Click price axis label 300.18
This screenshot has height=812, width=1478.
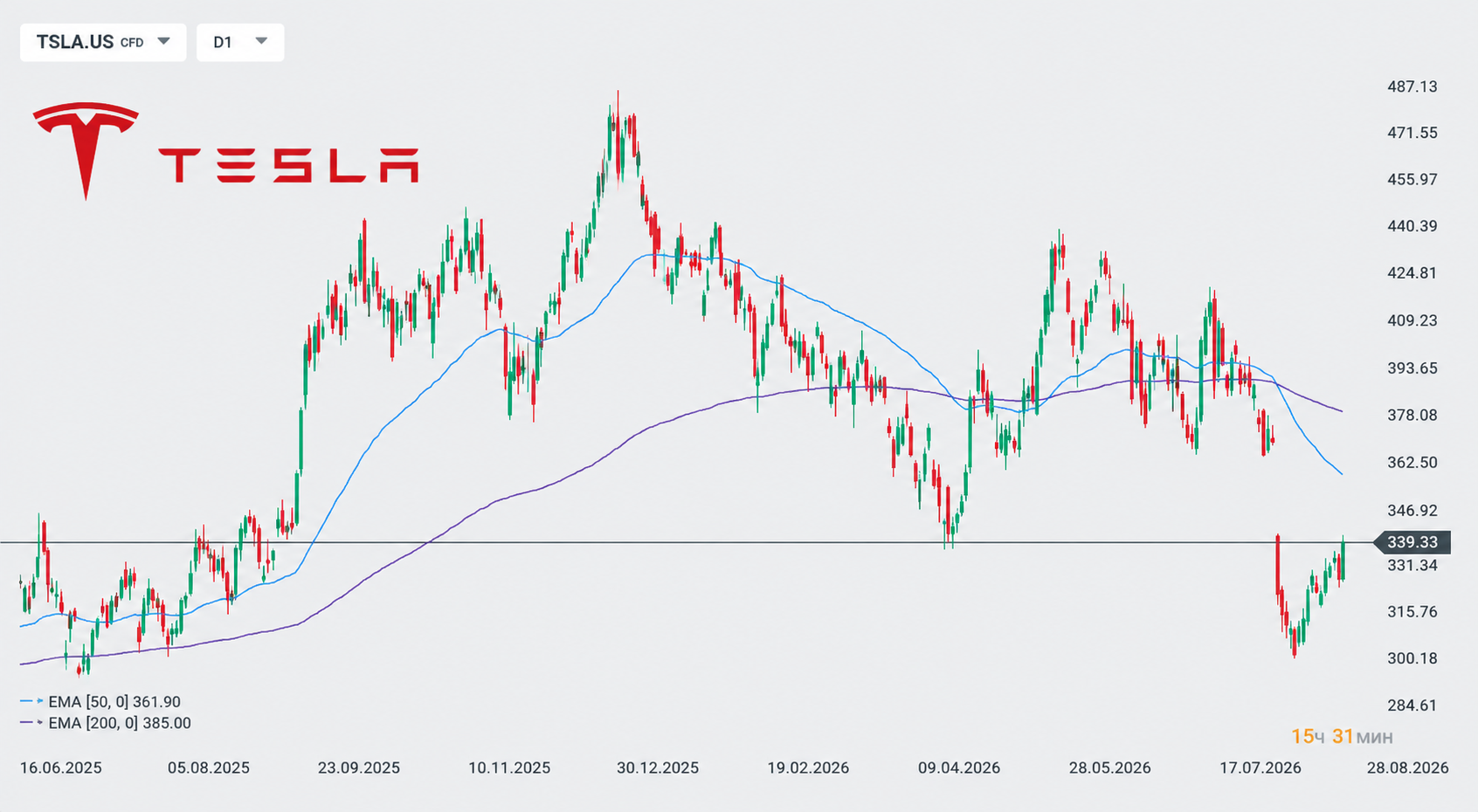[x=1412, y=658]
